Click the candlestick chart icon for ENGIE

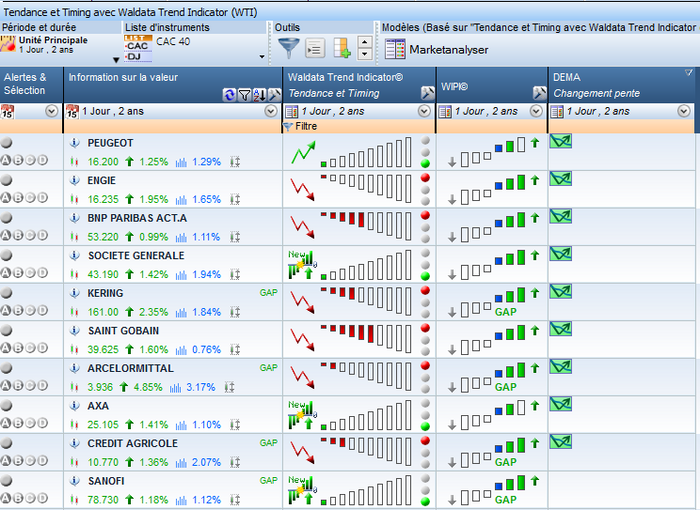click(74, 199)
